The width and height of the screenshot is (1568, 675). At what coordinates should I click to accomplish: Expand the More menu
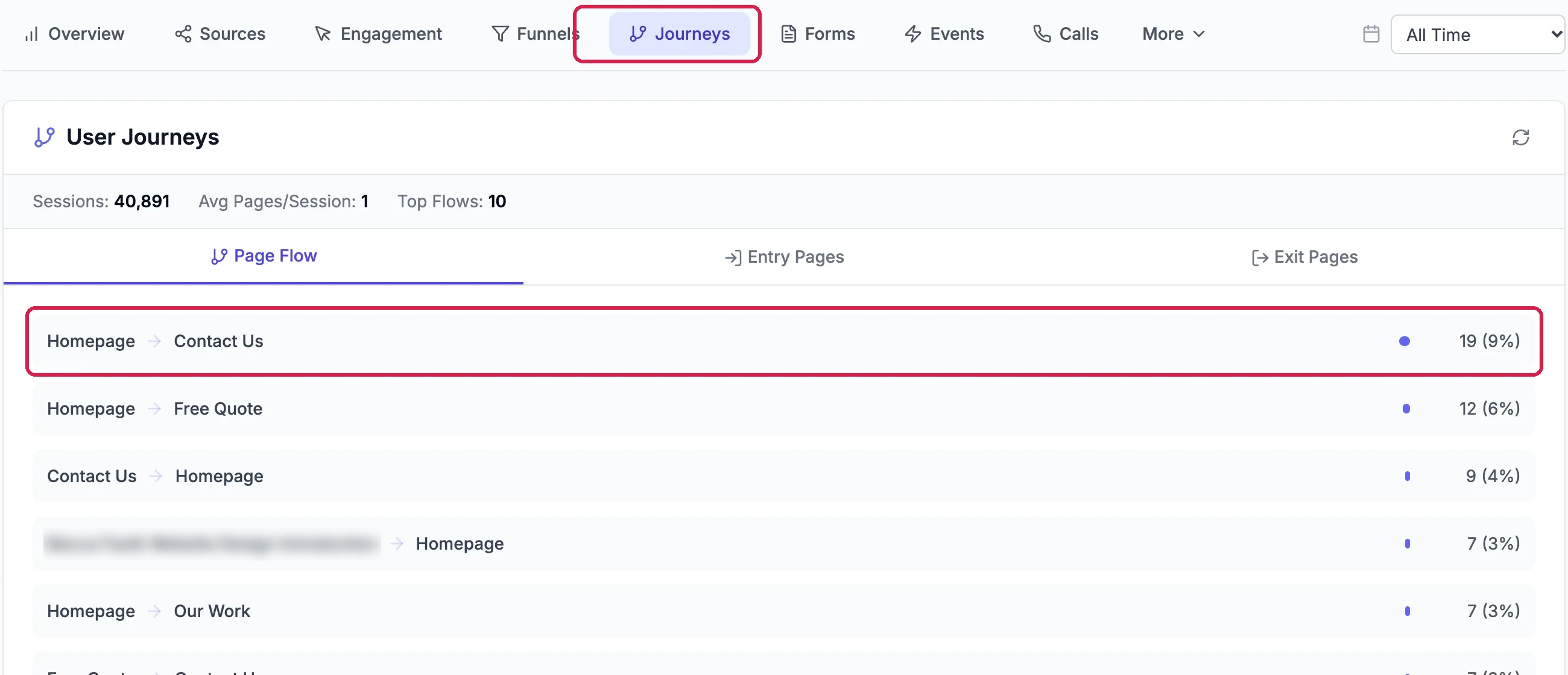click(1173, 34)
